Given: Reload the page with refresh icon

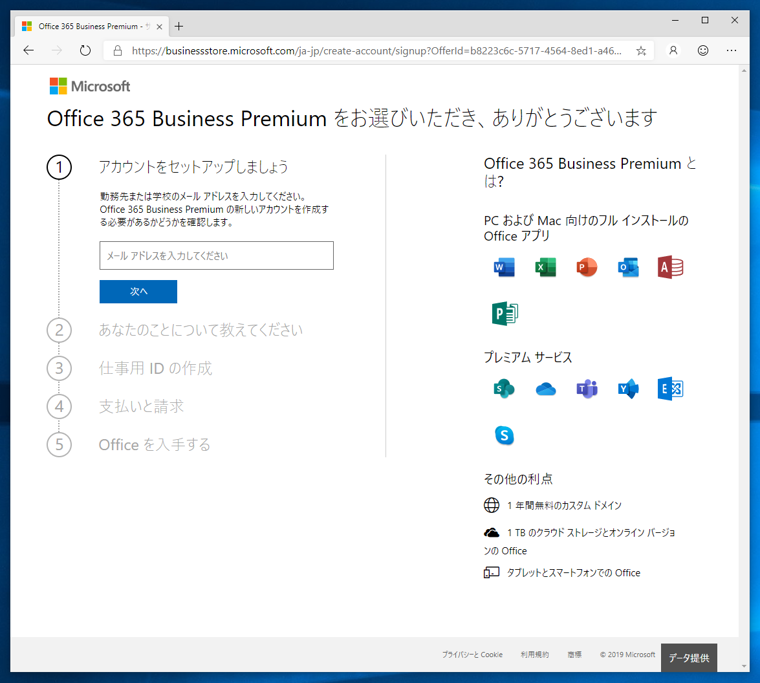Looking at the screenshot, I should tap(85, 50).
